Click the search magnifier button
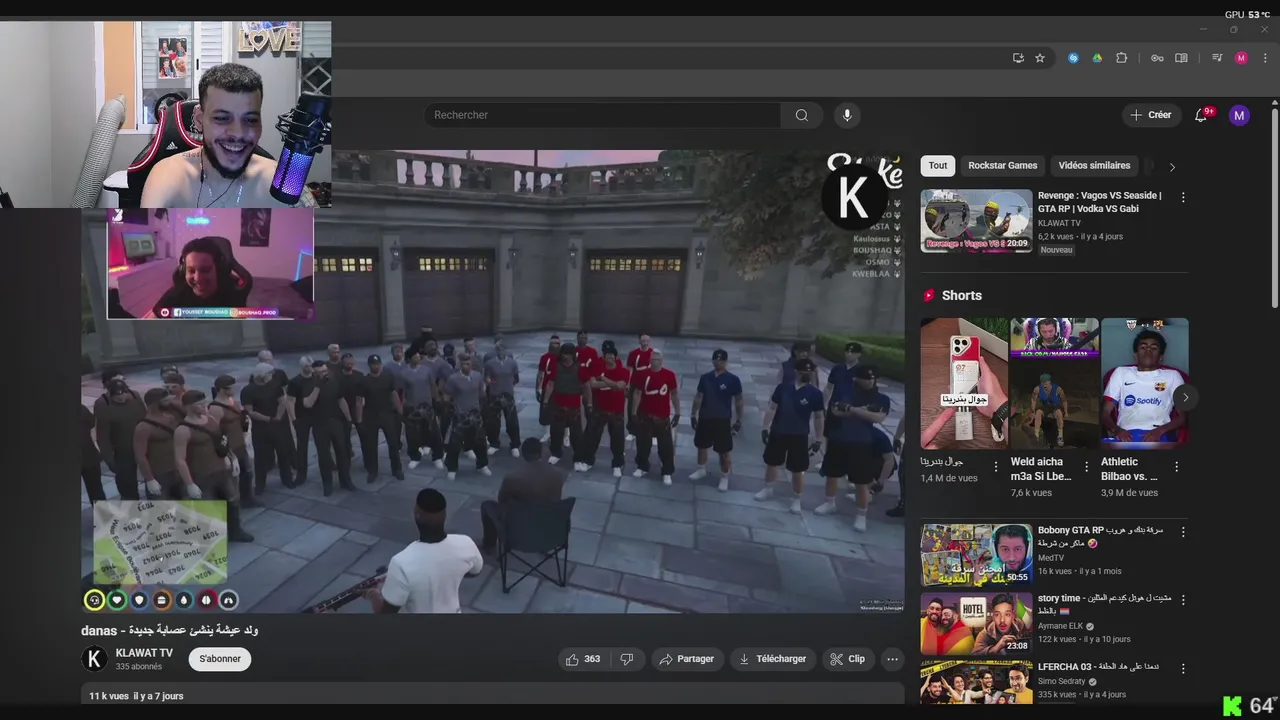Image resolution: width=1280 pixels, height=720 pixels. [x=801, y=115]
